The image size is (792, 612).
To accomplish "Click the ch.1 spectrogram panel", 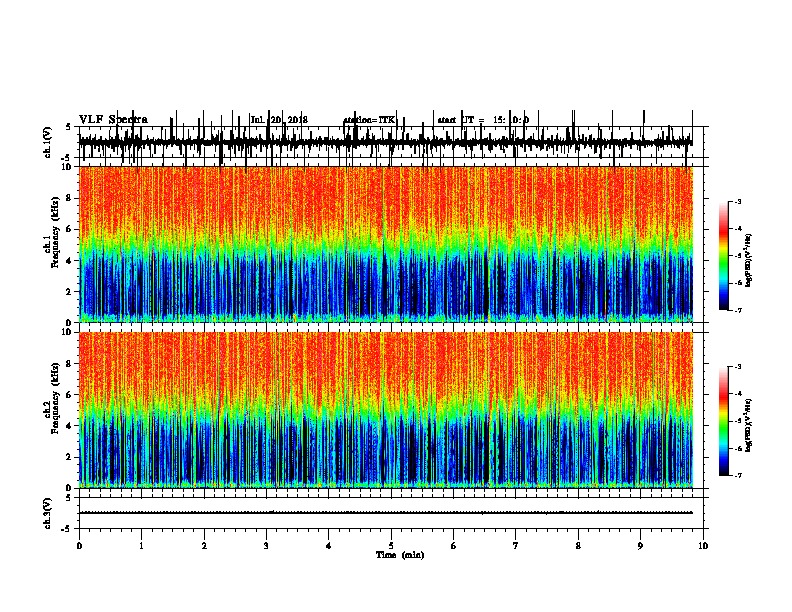I will click(x=391, y=244).
